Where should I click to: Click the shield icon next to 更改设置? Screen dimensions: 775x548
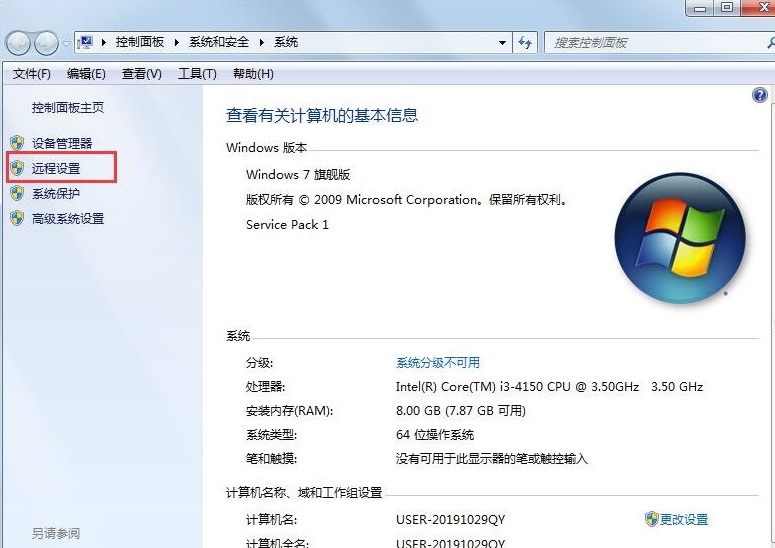tap(651, 519)
